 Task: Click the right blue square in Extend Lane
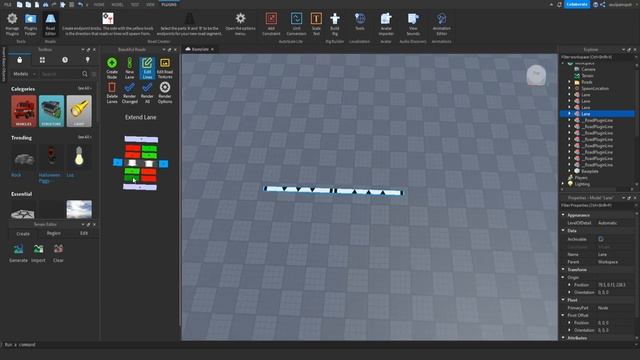(x=163, y=164)
